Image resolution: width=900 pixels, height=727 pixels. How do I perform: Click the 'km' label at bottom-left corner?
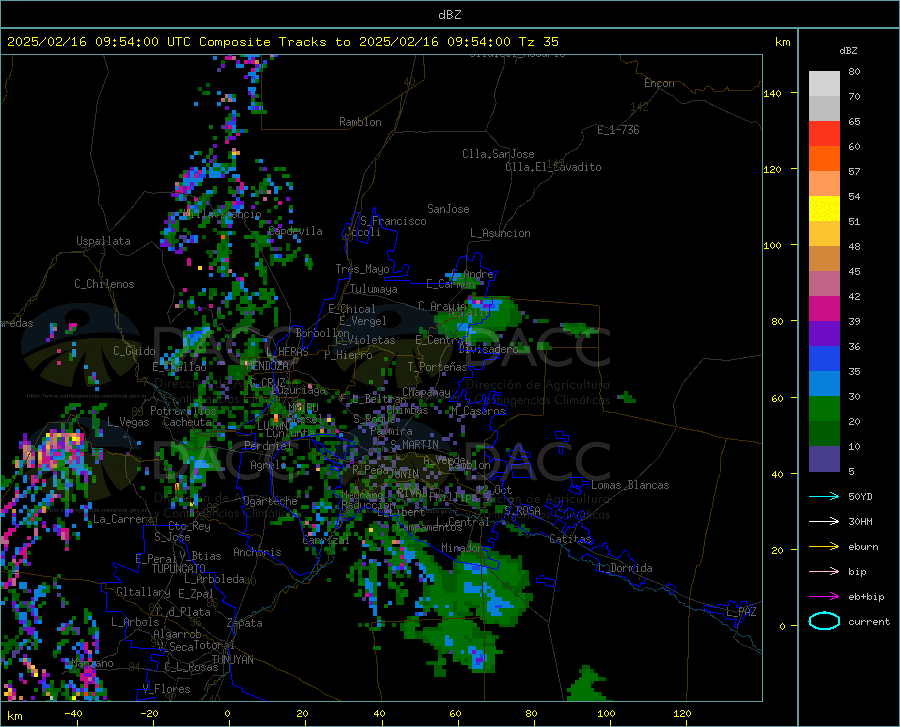tap(14, 716)
